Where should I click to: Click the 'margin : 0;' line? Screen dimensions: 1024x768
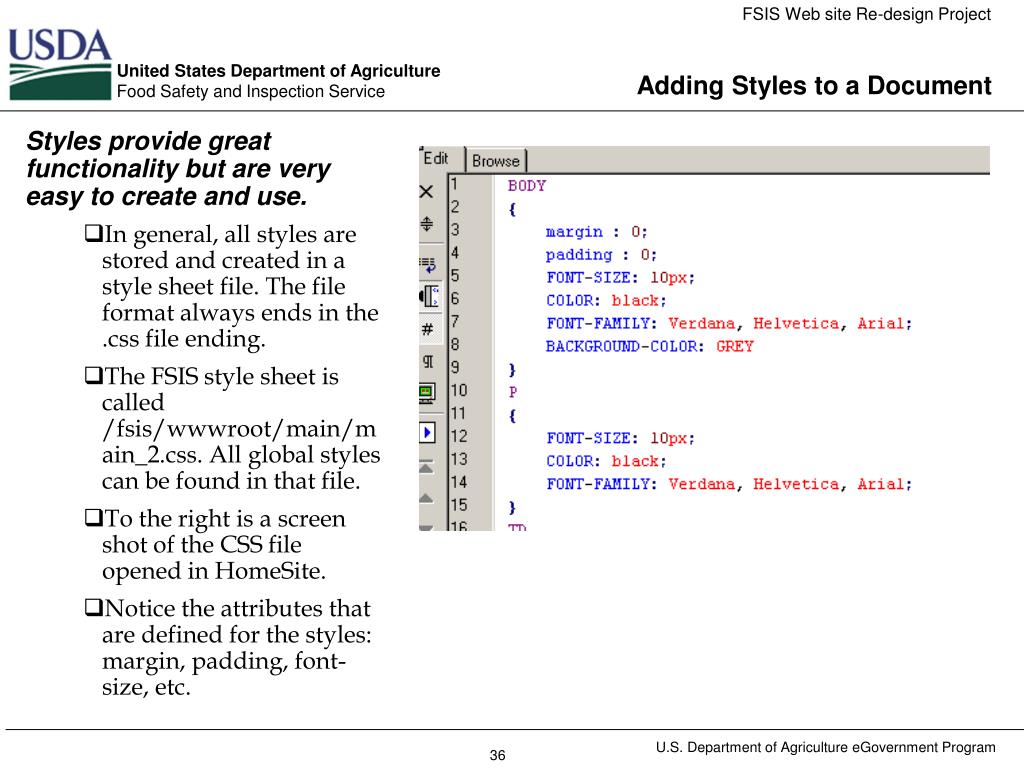click(596, 232)
